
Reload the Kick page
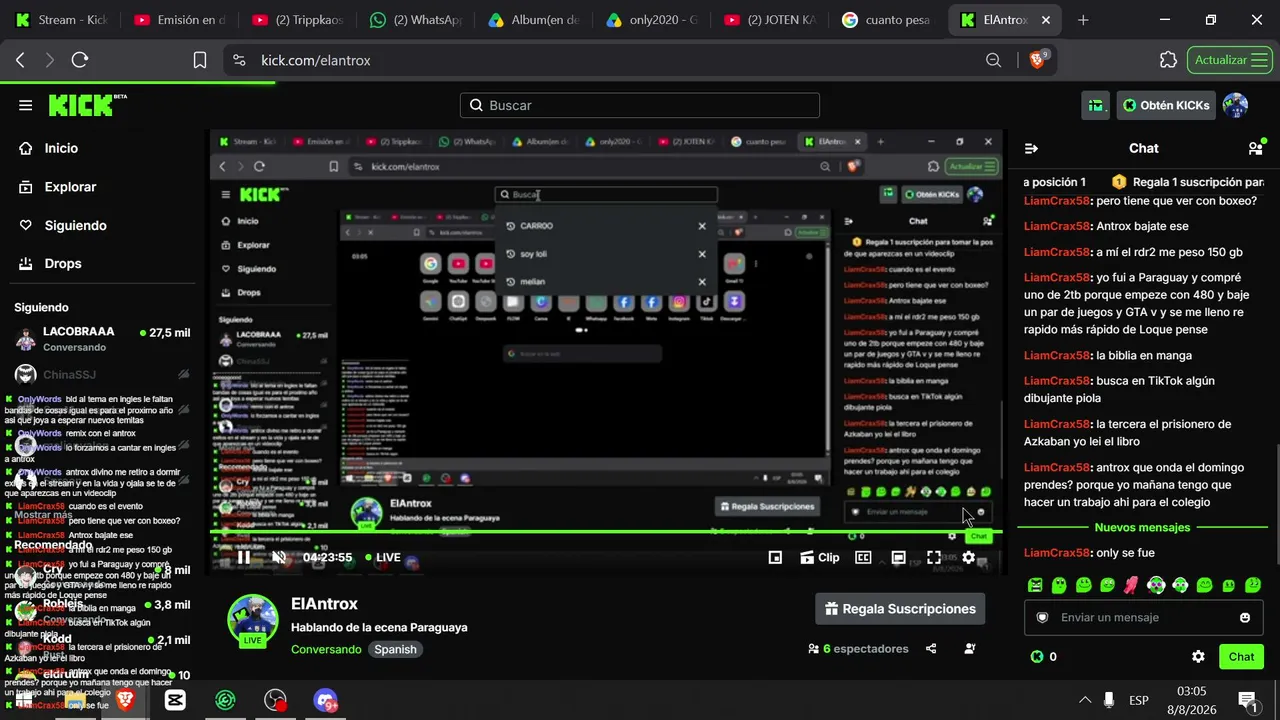coord(80,60)
